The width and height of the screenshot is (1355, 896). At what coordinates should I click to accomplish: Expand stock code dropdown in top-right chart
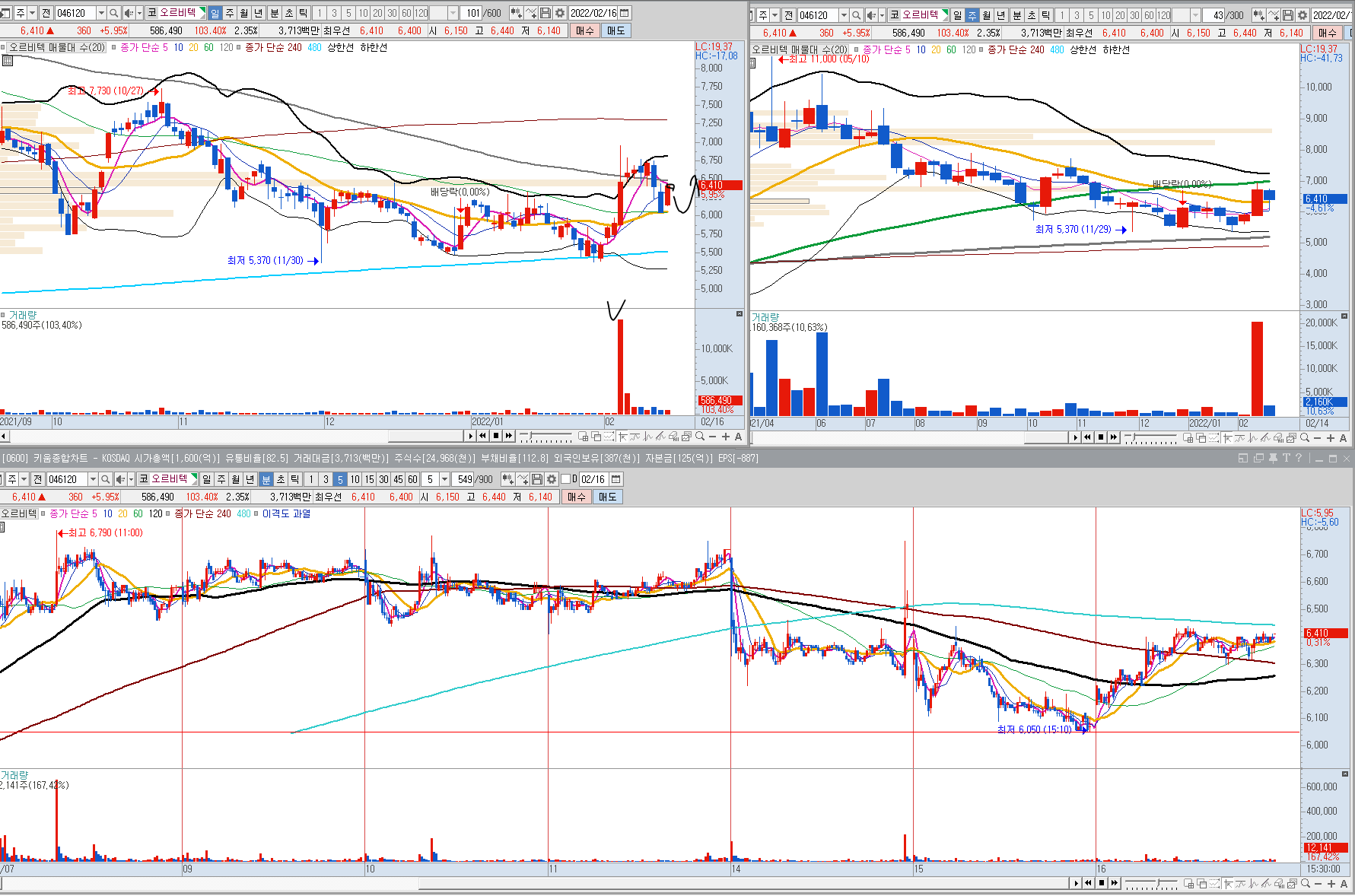point(844,15)
